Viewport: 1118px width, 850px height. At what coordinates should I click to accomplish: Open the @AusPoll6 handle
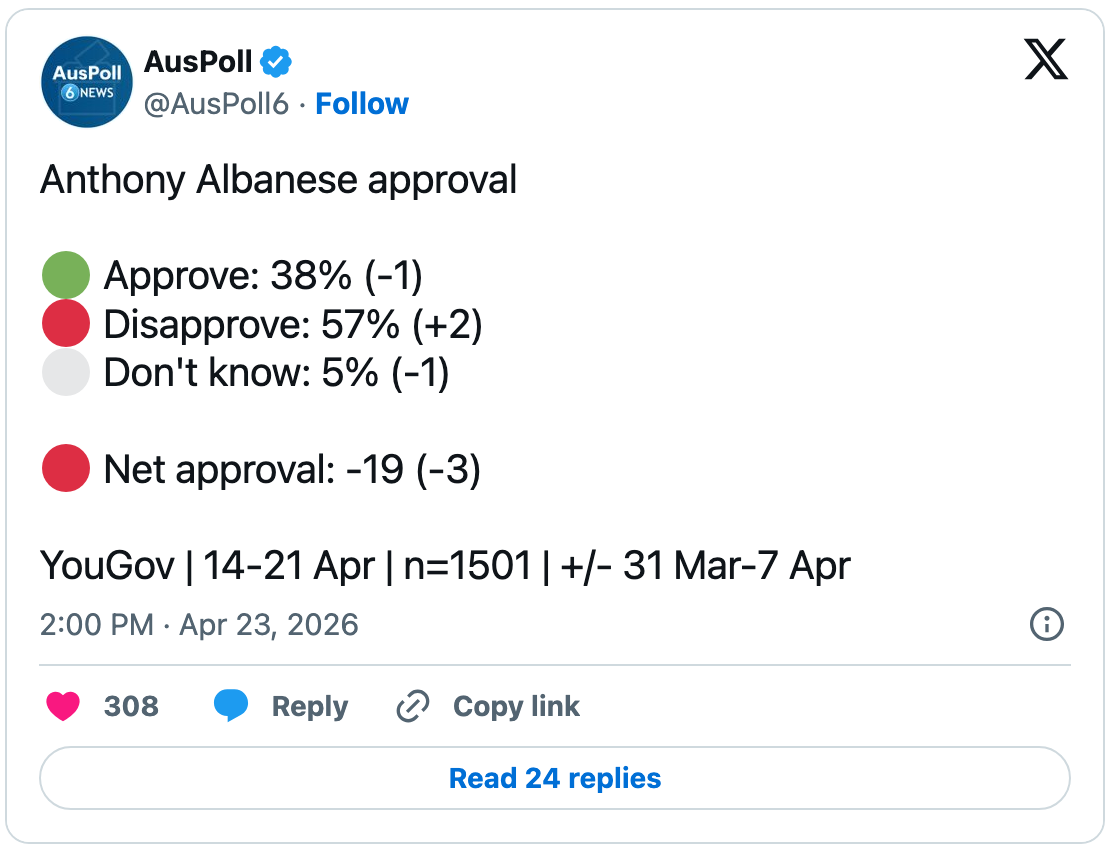tap(216, 104)
